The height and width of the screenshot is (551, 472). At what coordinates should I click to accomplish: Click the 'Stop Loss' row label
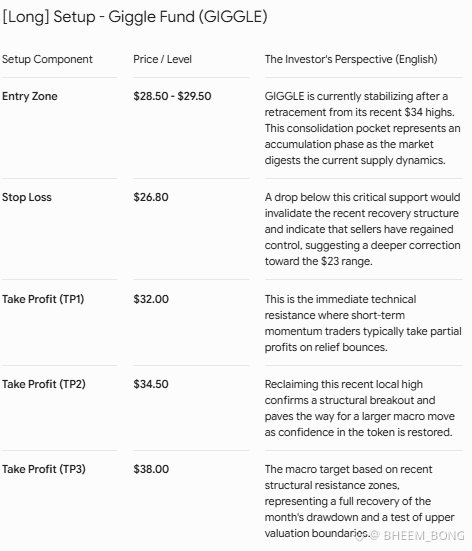27,197
